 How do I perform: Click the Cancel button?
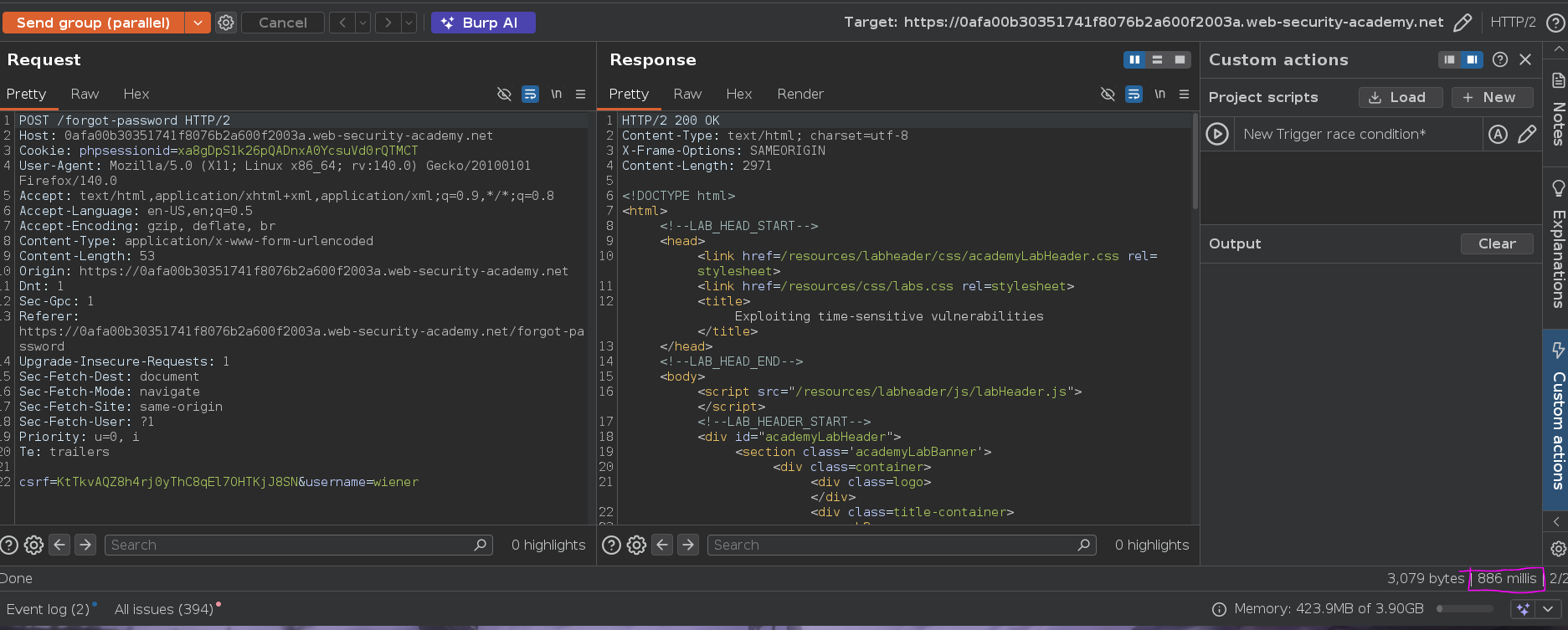283,23
